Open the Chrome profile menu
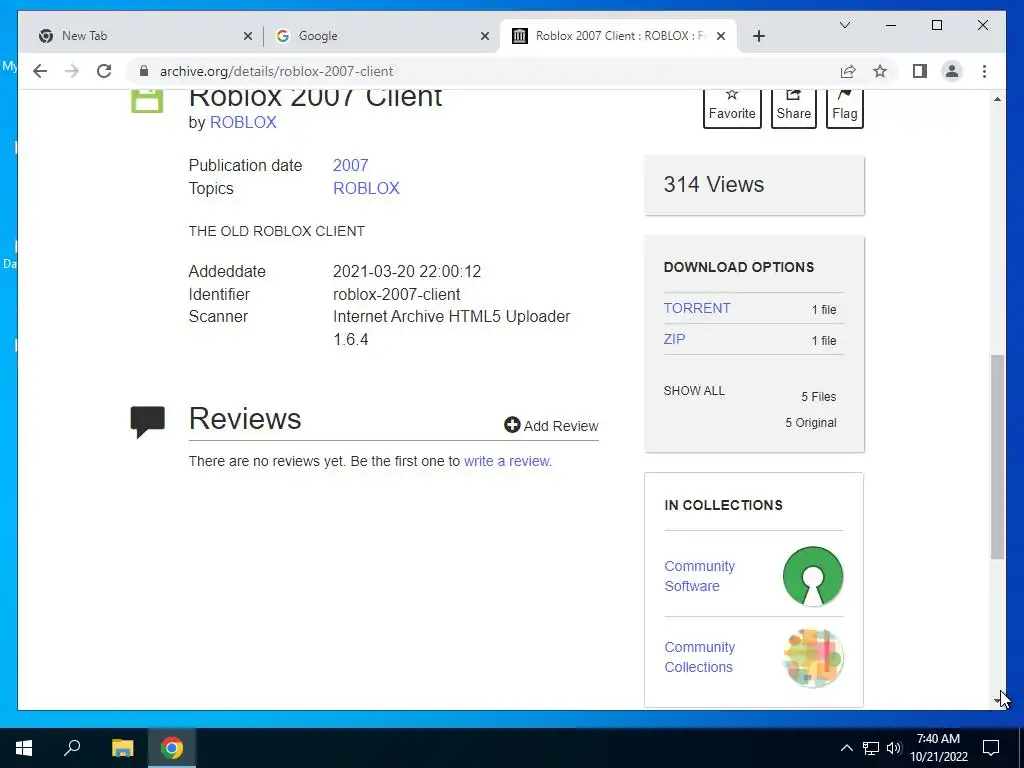The width and height of the screenshot is (1024, 768). 952,71
